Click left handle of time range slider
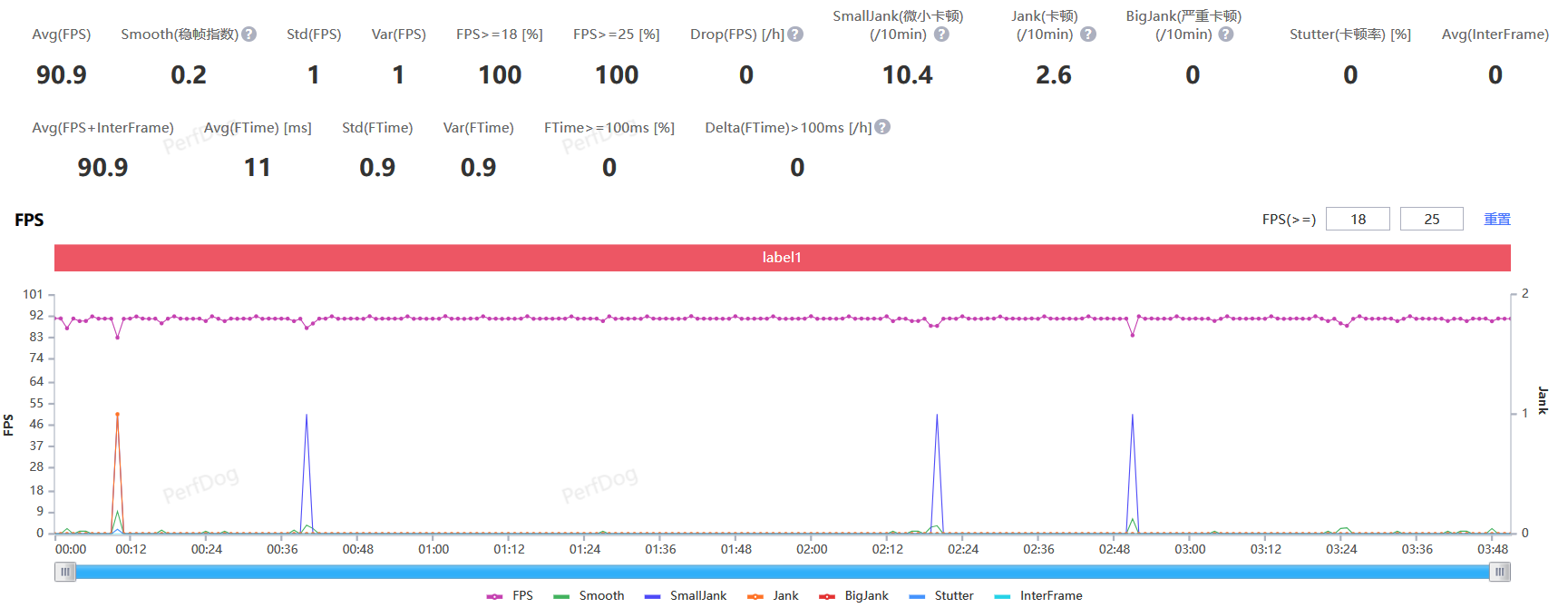 point(64,572)
